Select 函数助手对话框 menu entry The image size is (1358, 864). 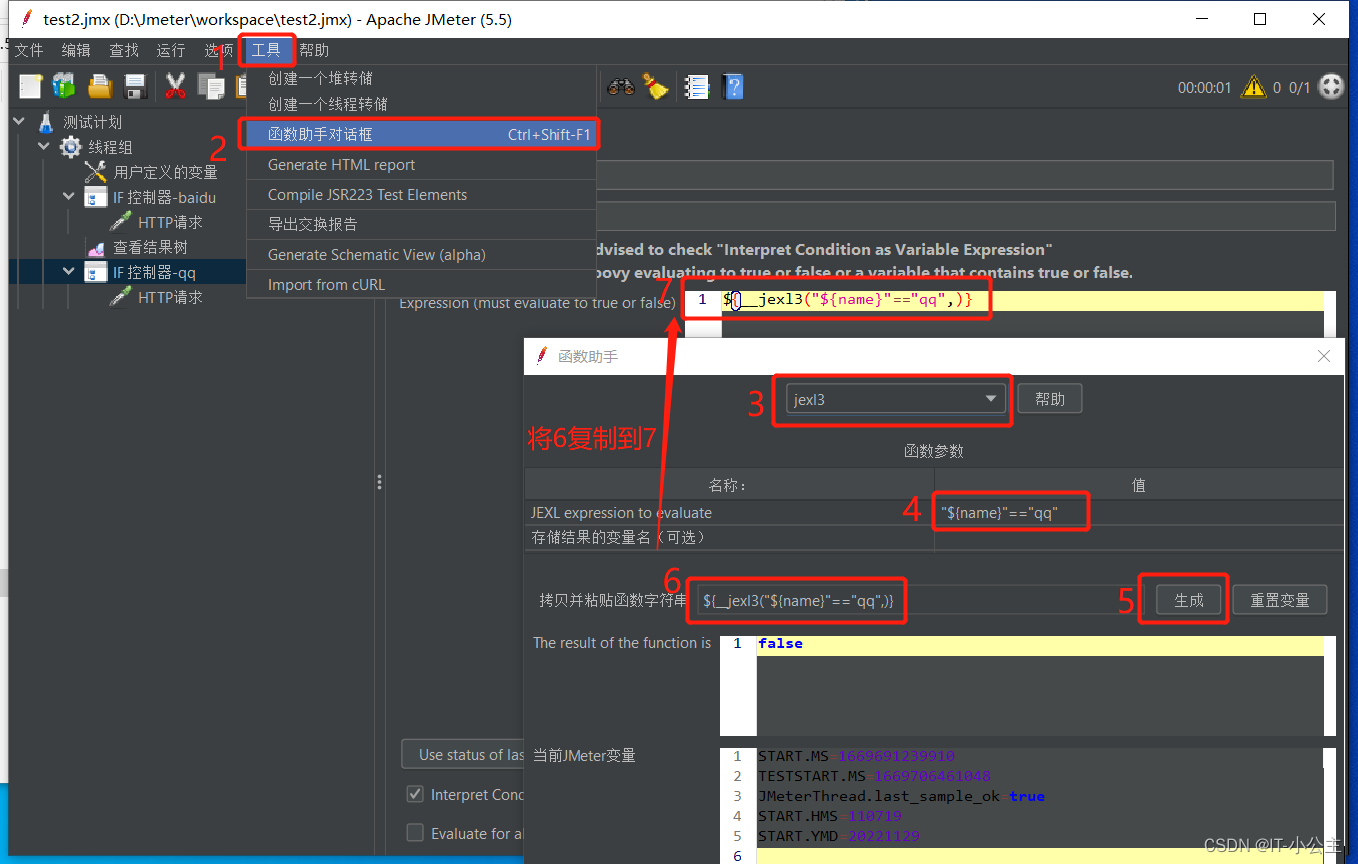422,134
